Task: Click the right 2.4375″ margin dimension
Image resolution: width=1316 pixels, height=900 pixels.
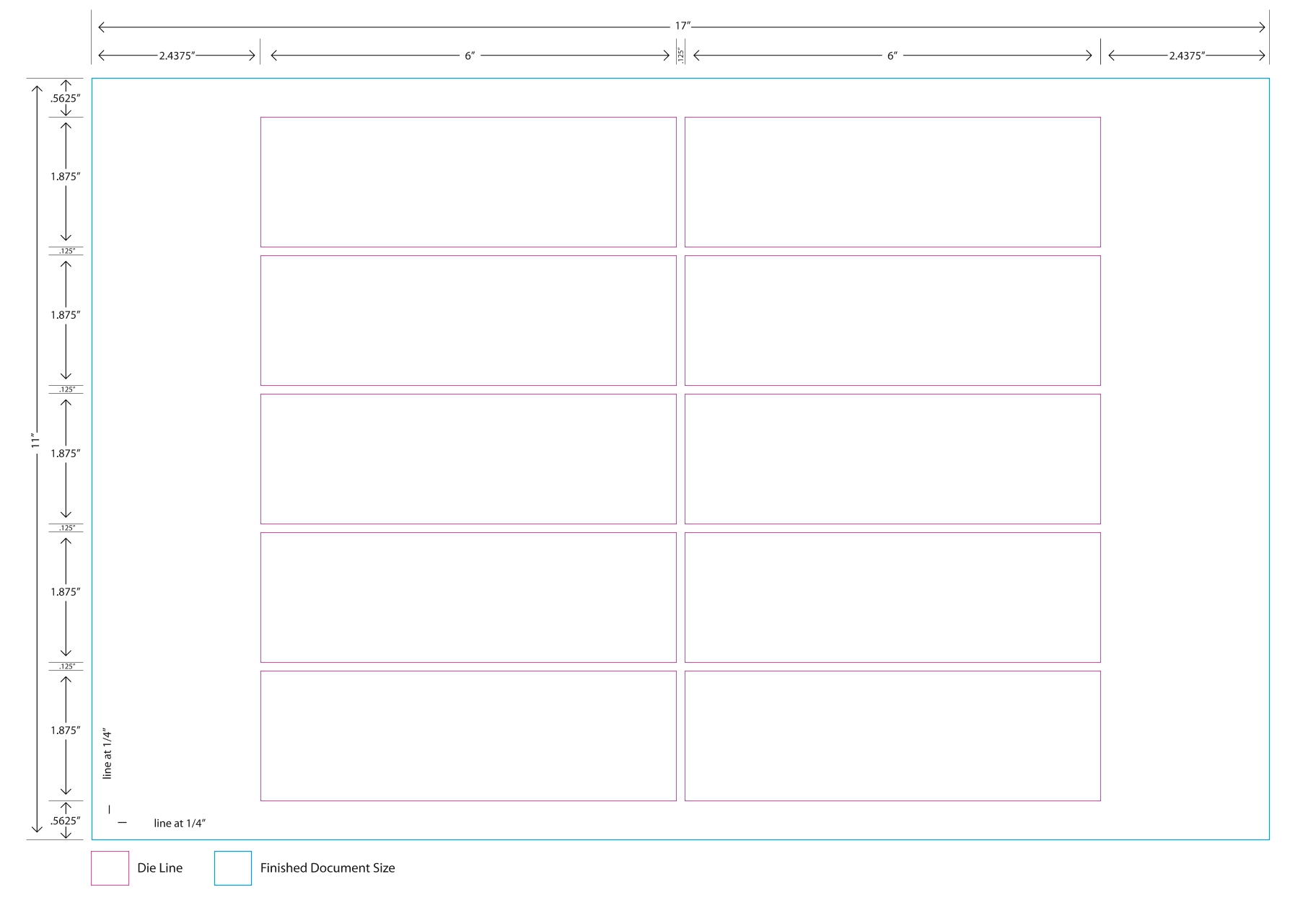Action: pyautogui.click(x=1188, y=56)
